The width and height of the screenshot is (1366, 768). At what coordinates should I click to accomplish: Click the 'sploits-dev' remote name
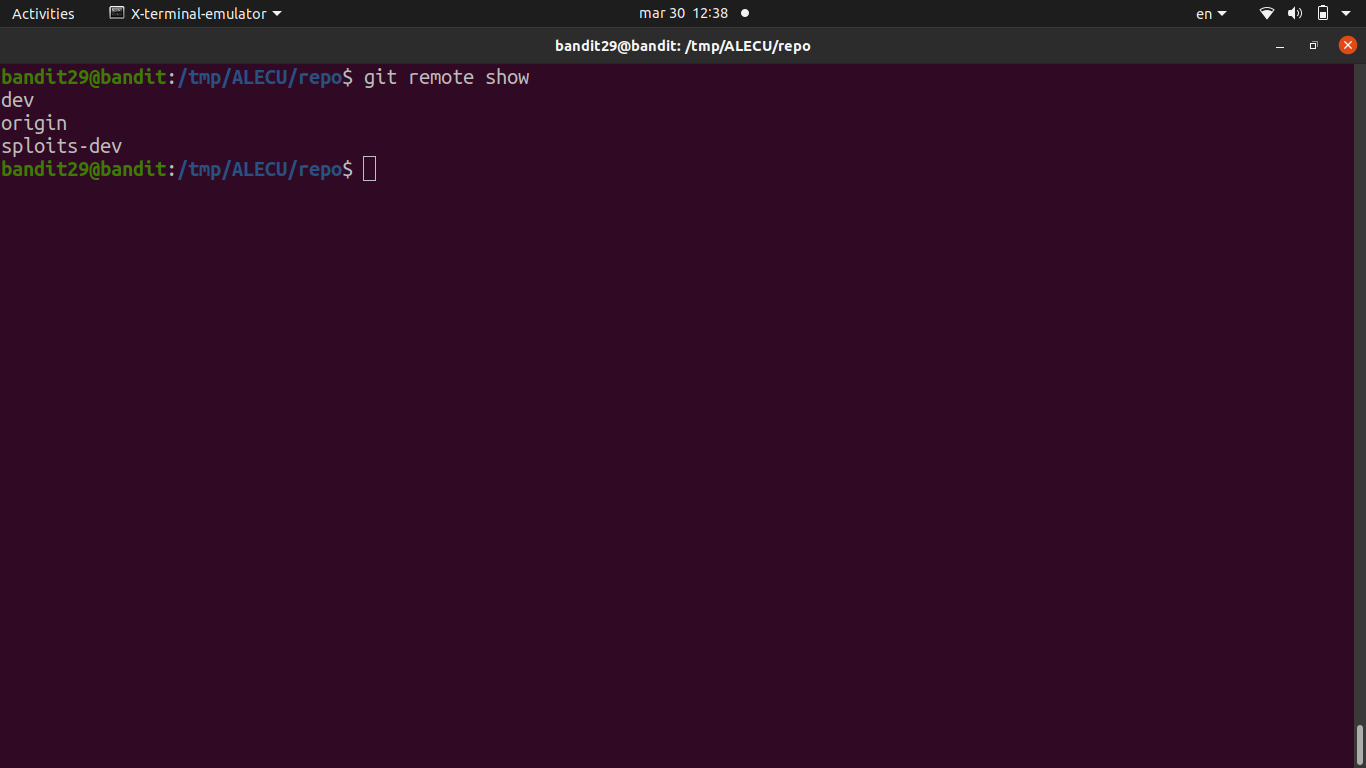[x=61, y=146]
